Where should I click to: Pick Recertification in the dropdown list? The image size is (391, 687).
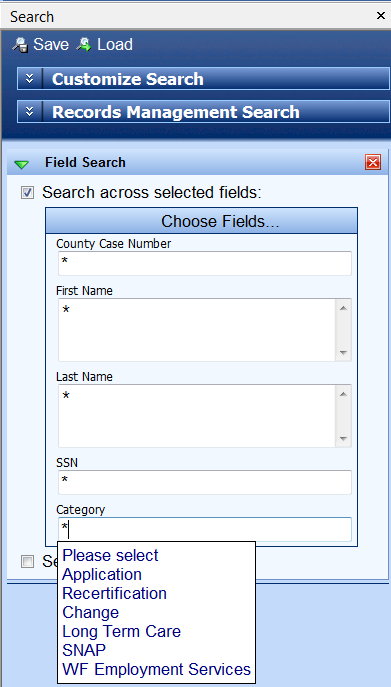pos(114,593)
